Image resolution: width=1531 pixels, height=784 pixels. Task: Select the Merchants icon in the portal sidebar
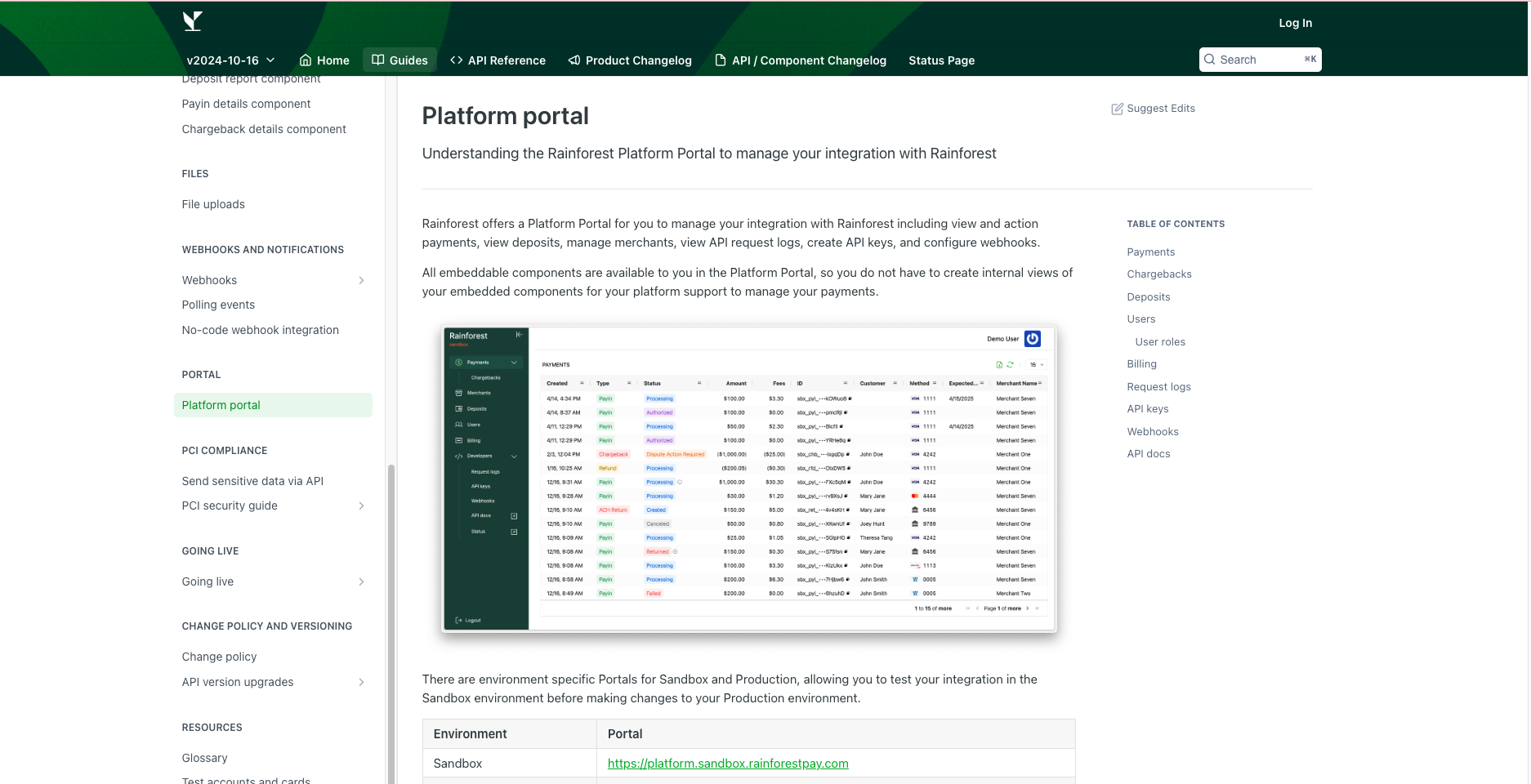458,393
